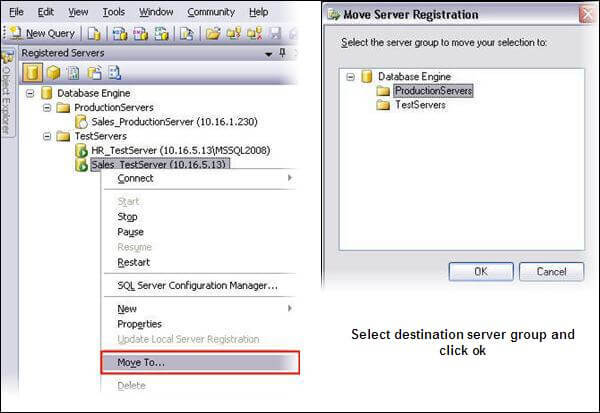Select the Database Engine server type icon
The width and height of the screenshot is (600, 413).
32,72
